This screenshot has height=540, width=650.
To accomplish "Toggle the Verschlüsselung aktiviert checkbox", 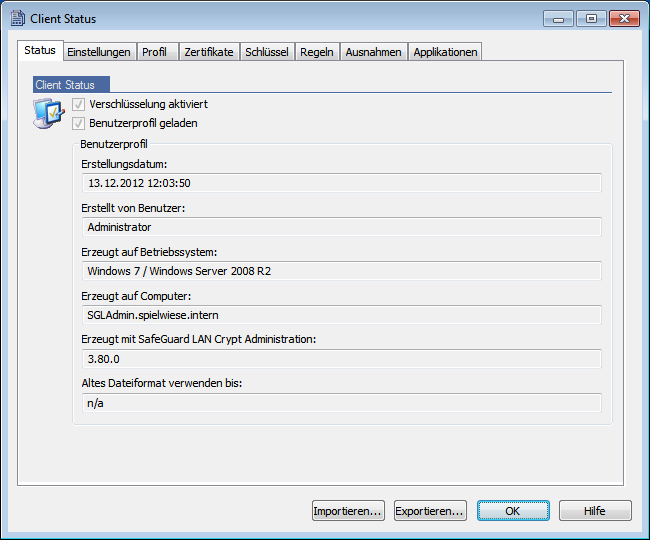I will coord(79,104).
